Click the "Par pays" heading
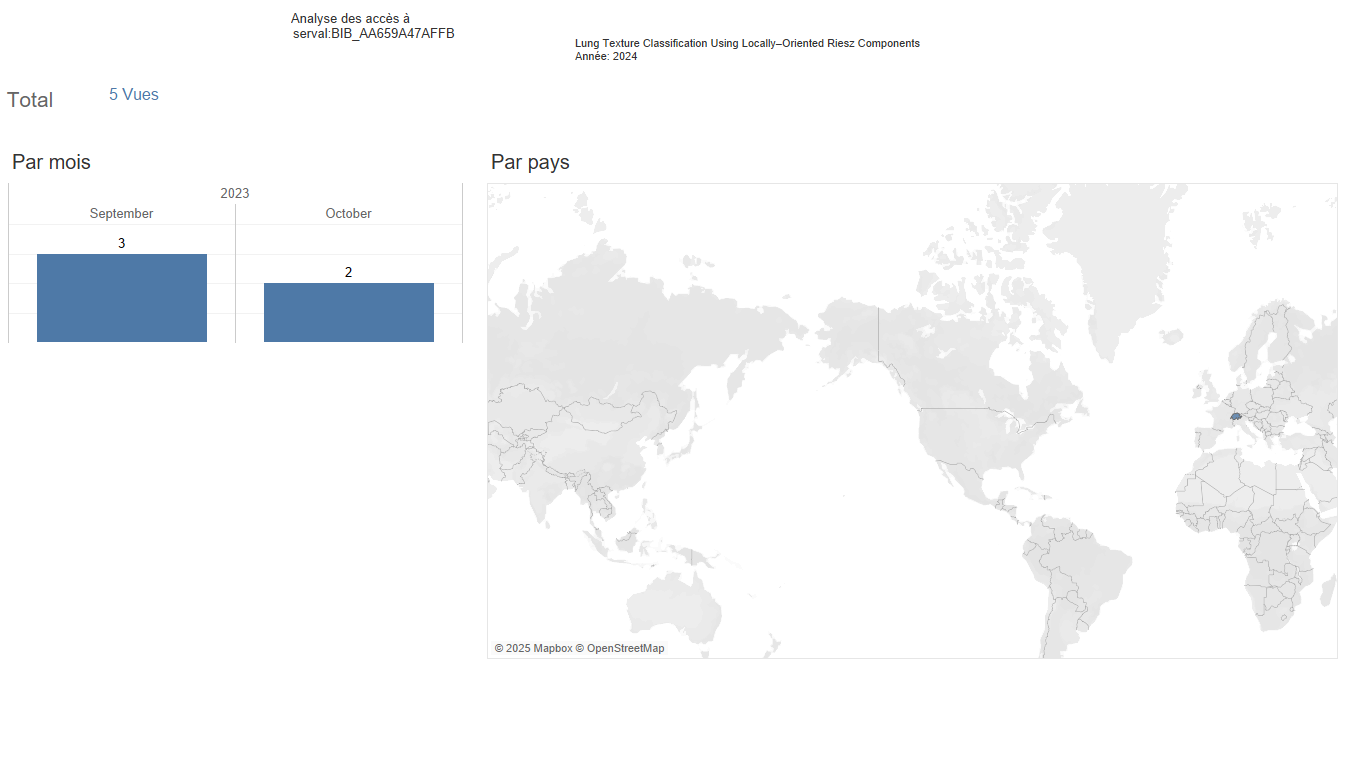Screen dimensions: 1366x768 click(530, 162)
